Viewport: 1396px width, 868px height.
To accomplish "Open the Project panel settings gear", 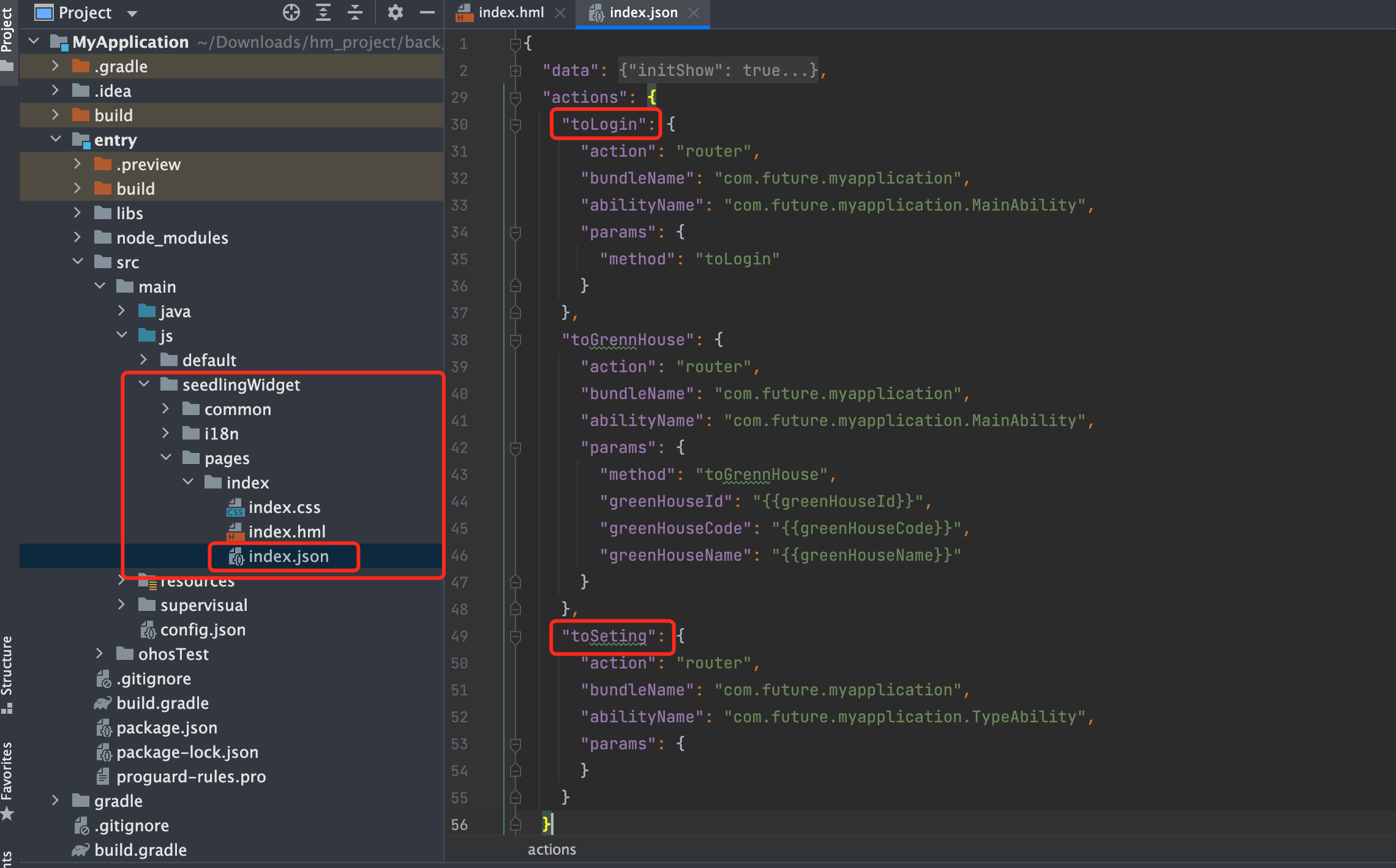I will click(395, 12).
